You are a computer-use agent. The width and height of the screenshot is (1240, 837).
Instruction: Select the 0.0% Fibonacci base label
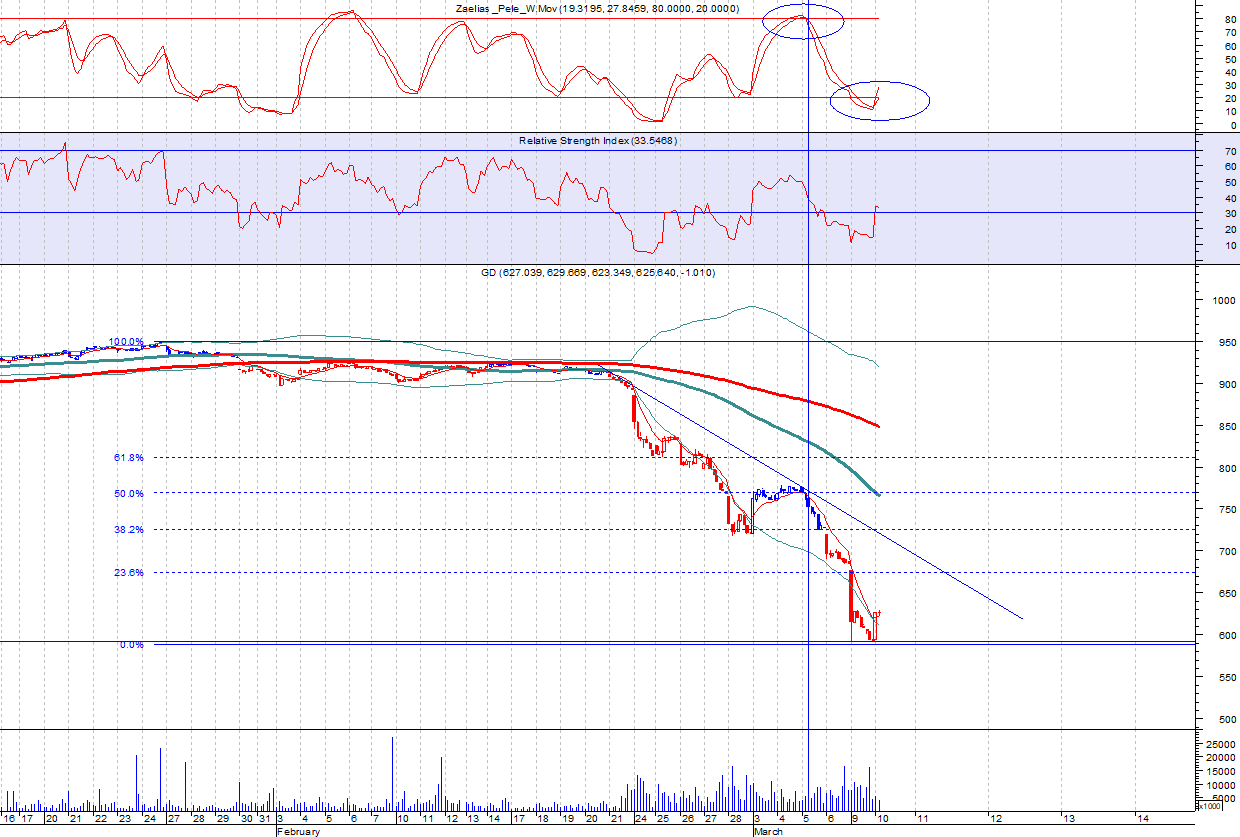click(131, 645)
